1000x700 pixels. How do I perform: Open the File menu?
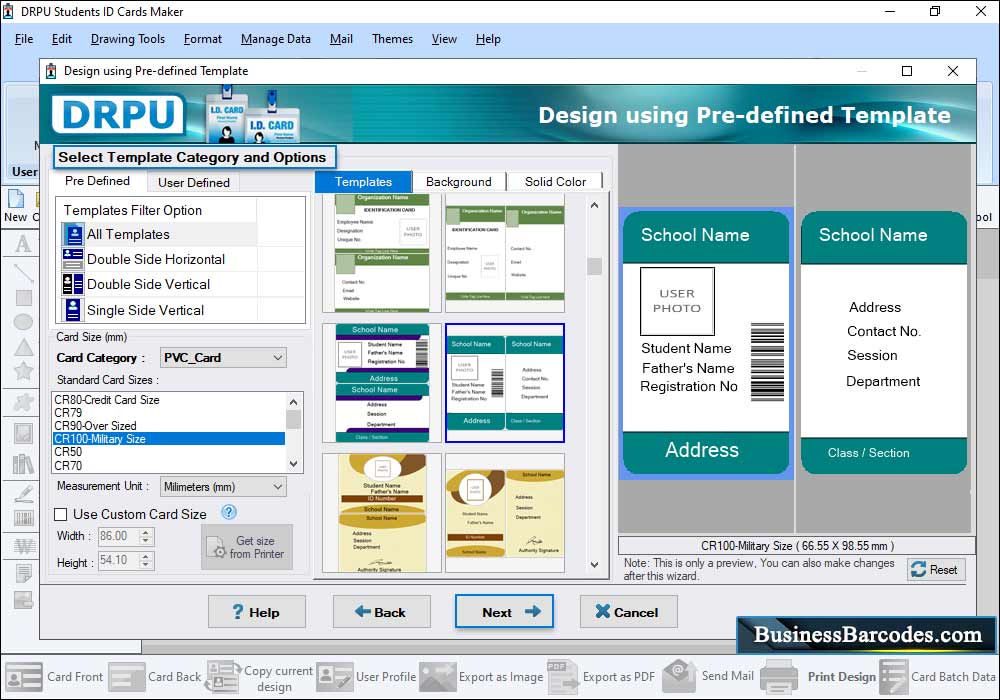pyautogui.click(x=24, y=39)
